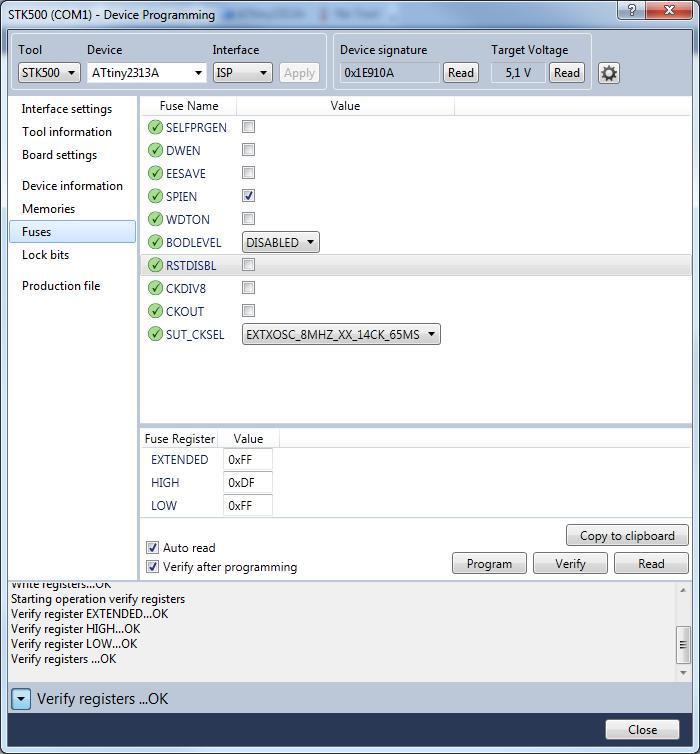This screenshot has width=700, height=754.
Task: Switch to the Lock bits page
Action: coord(46,255)
